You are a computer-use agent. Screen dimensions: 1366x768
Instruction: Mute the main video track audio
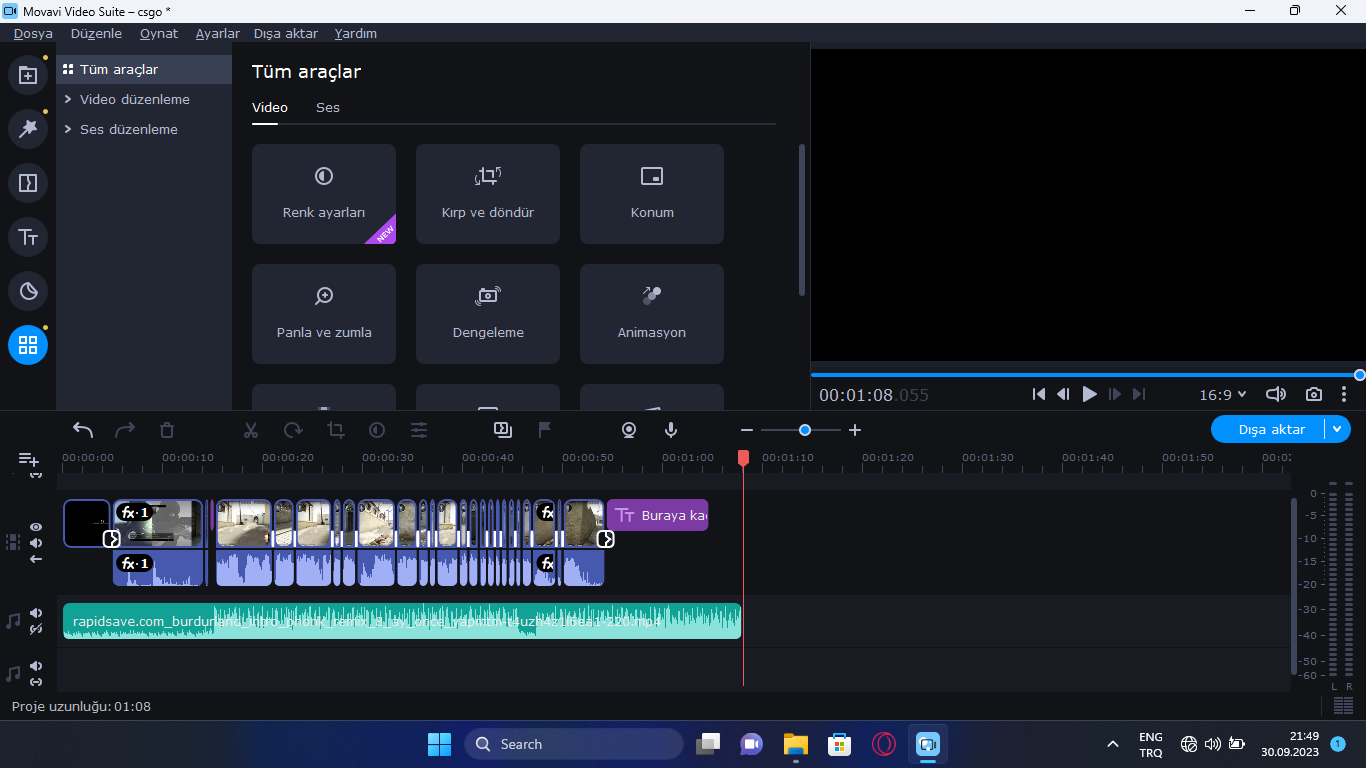pyautogui.click(x=36, y=543)
